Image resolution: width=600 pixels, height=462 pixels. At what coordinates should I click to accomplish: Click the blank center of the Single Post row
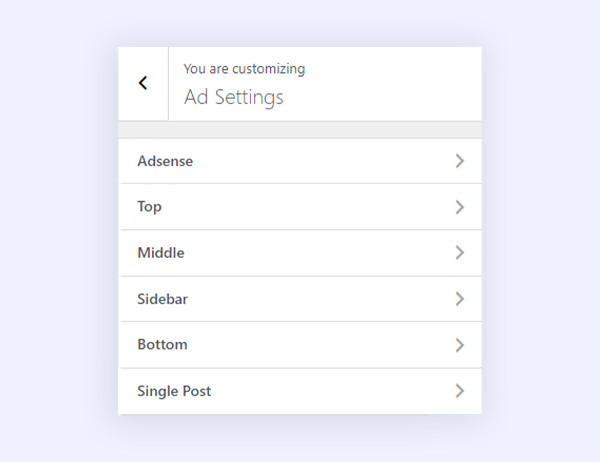(x=320, y=391)
